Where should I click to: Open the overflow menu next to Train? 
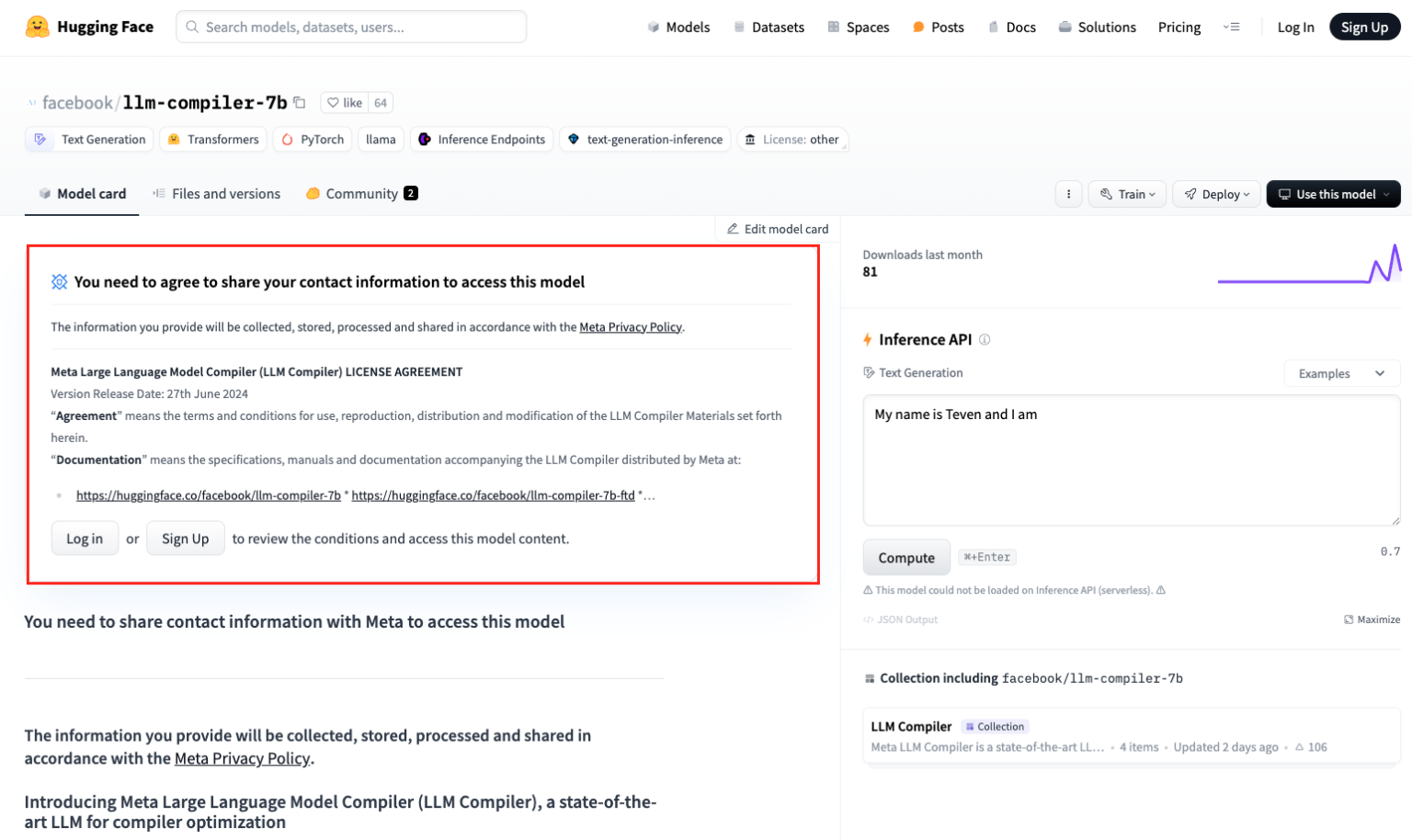1067,194
